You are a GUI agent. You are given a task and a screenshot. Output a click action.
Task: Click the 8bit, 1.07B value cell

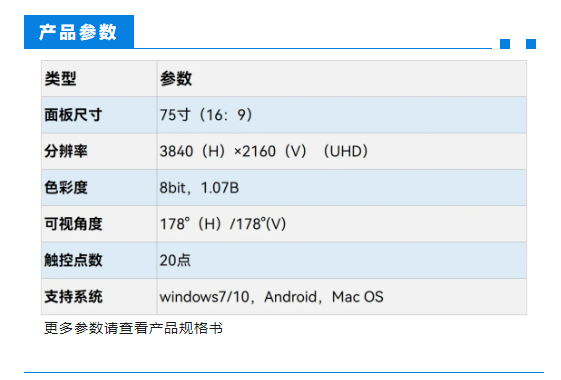pyautogui.click(x=341, y=187)
